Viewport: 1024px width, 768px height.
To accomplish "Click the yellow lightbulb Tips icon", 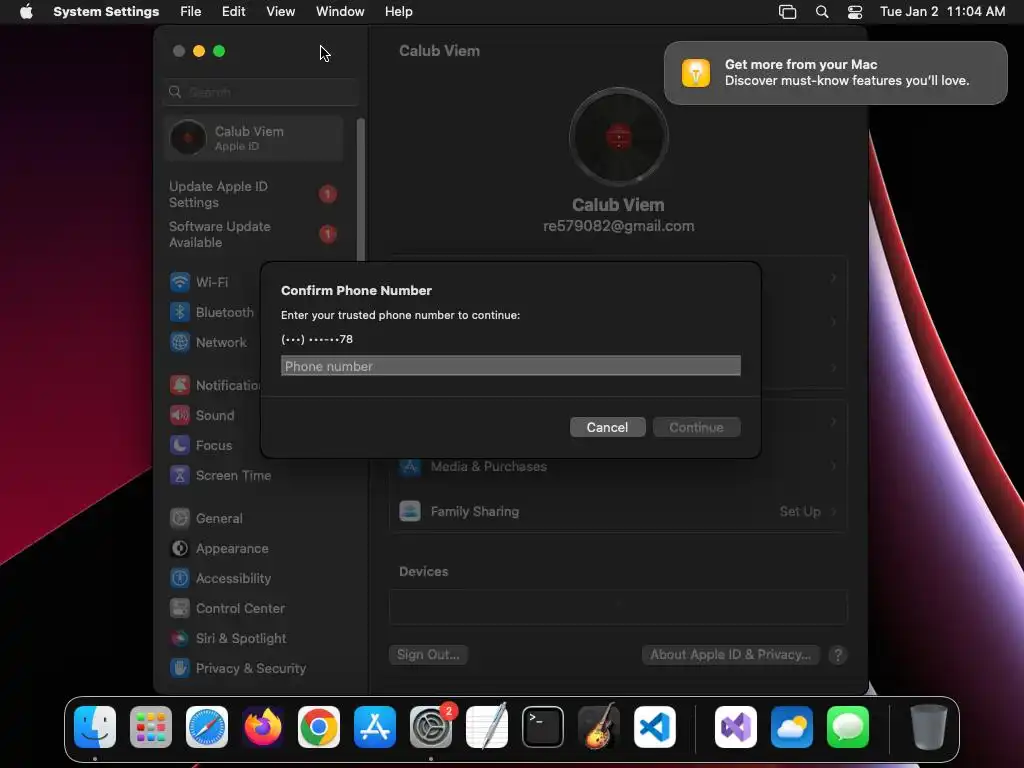I will pyautogui.click(x=696, y=72).
